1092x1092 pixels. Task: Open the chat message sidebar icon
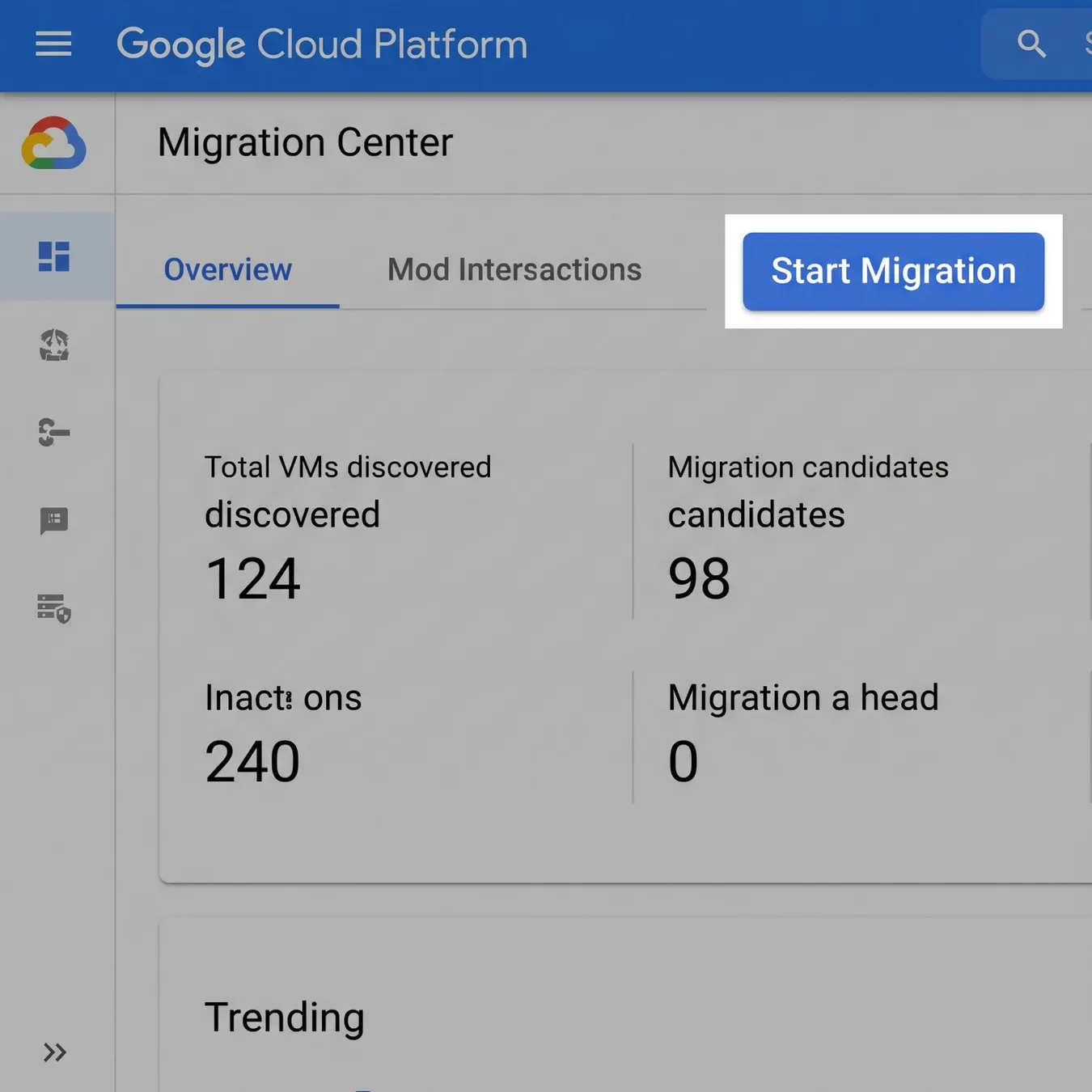click(x=54, y=521)
